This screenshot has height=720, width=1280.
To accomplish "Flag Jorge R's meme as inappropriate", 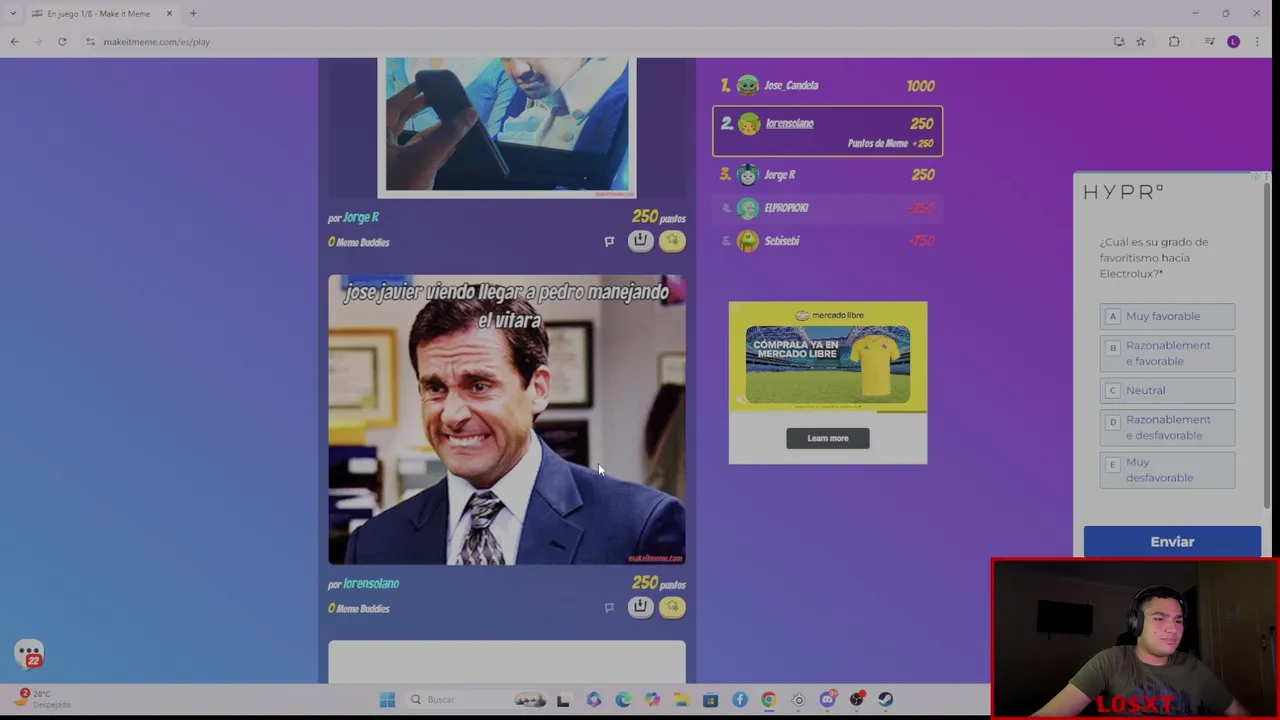I will click(x=609, y=241).
